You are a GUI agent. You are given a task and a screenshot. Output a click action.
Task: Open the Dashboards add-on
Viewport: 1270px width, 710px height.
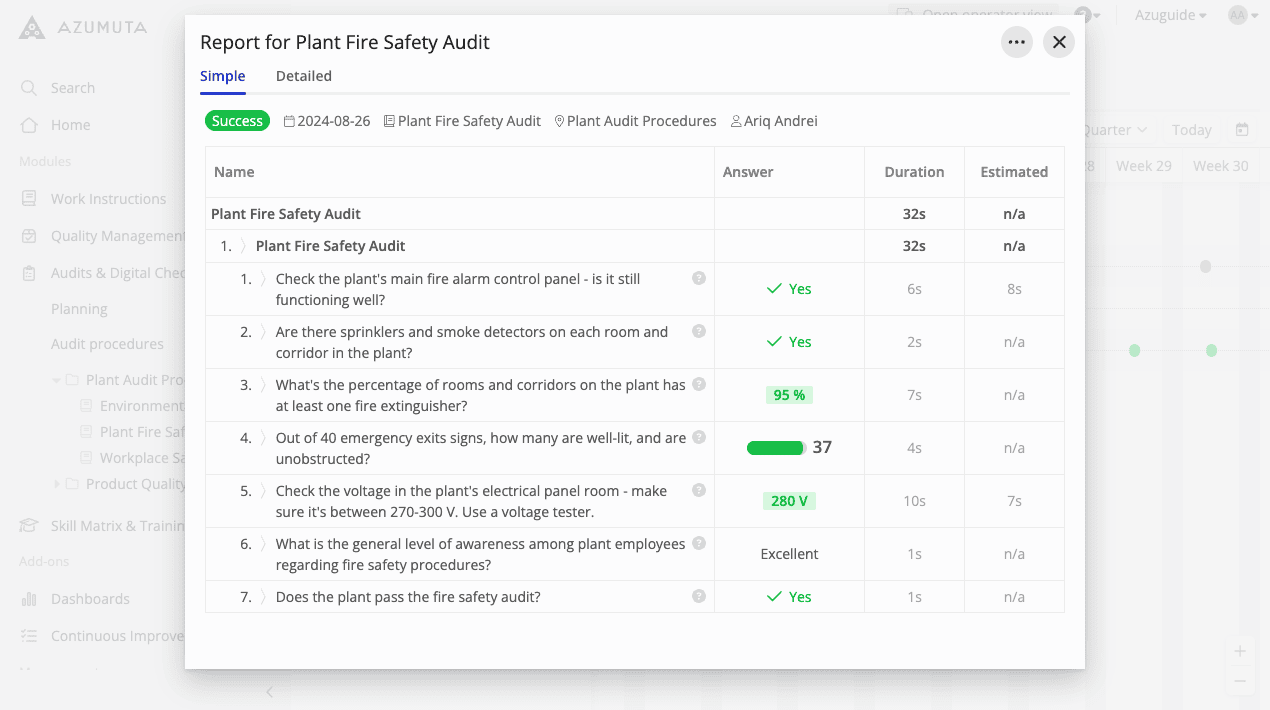coord(90,598)
